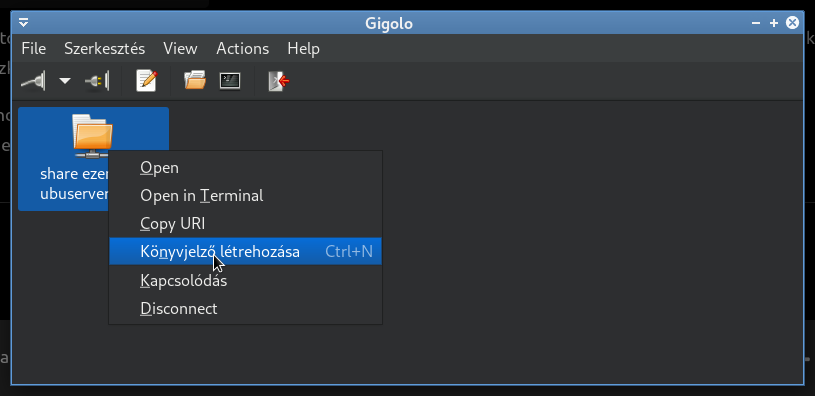815x396 pixels.
Task: Open the Szerkesztés menu
Action: click(x=104, y=49)
